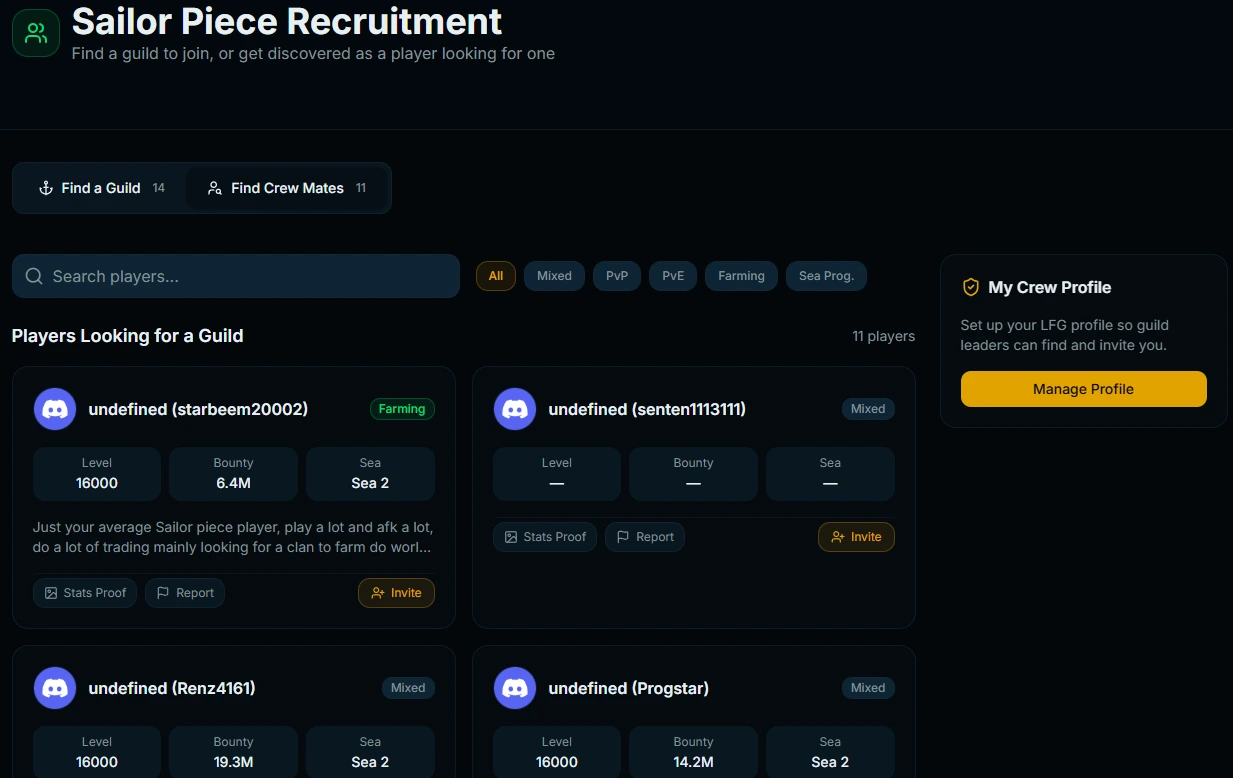Report player starbeem20002

[185, 593]
